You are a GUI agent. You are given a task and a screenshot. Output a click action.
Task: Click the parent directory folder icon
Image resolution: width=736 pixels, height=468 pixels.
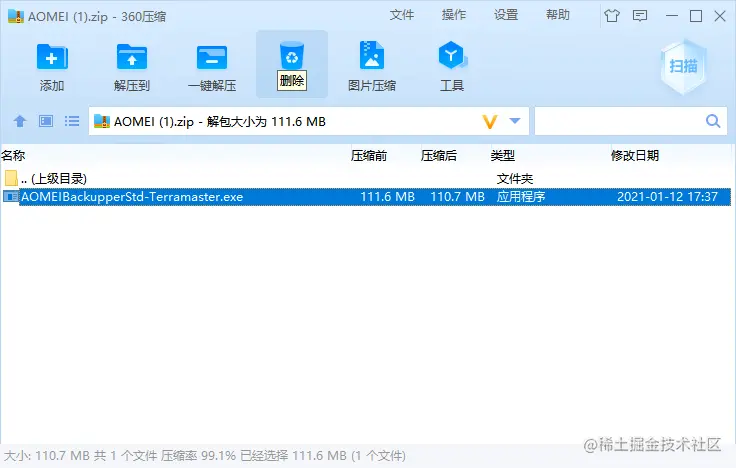coord(11,178)
